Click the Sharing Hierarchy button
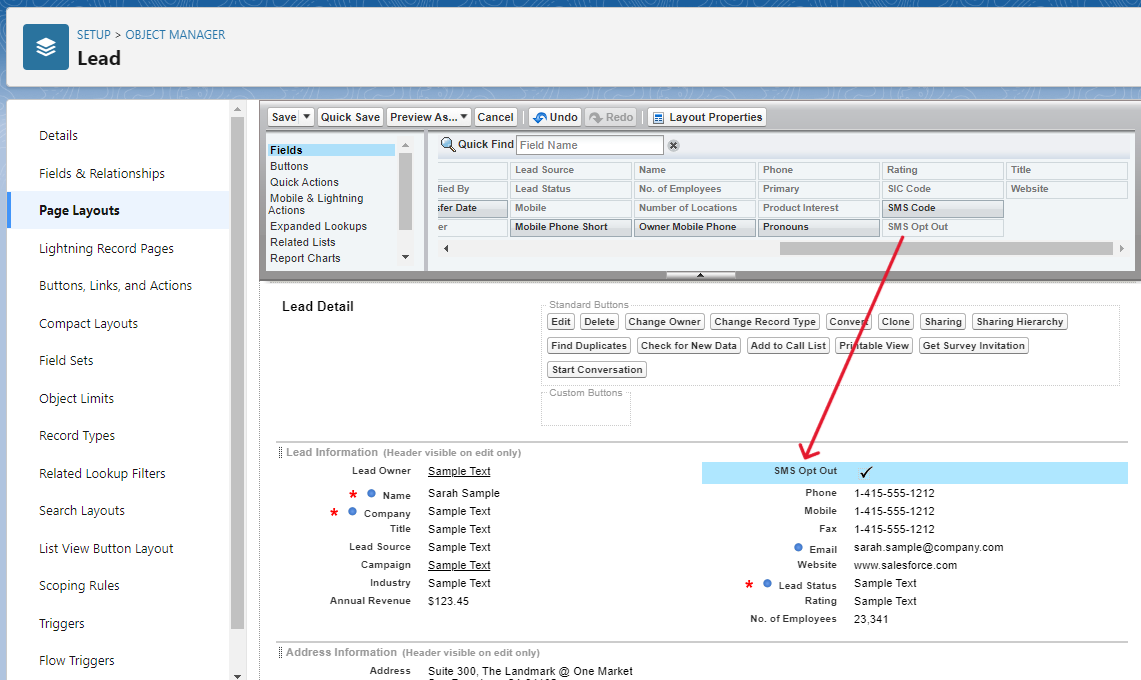1141x680 pixels. [x=1019, y=322]
